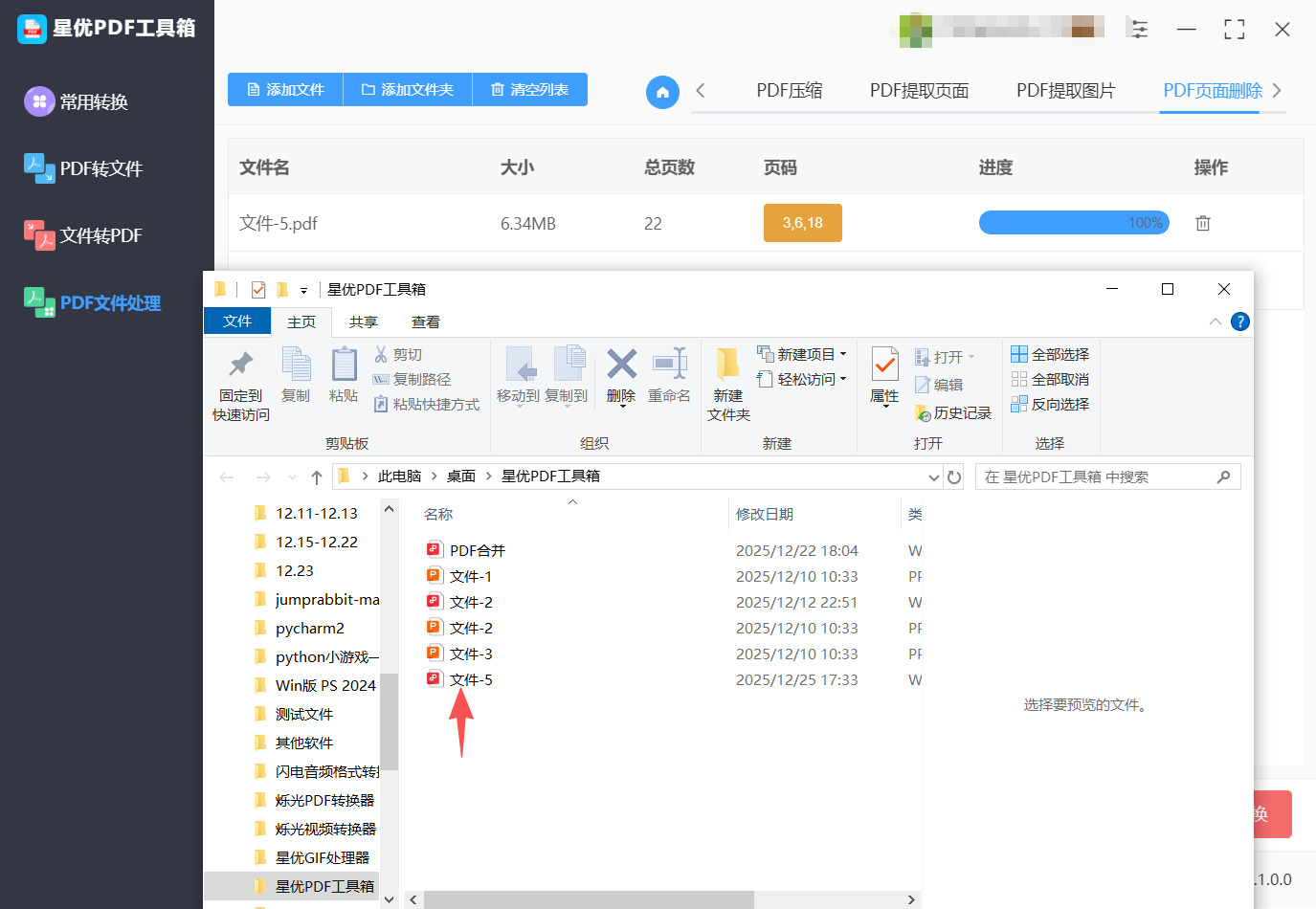Expand the 新建项目 dropdown
This screenshot has height=909, width=1316.
tap(842, 354)
